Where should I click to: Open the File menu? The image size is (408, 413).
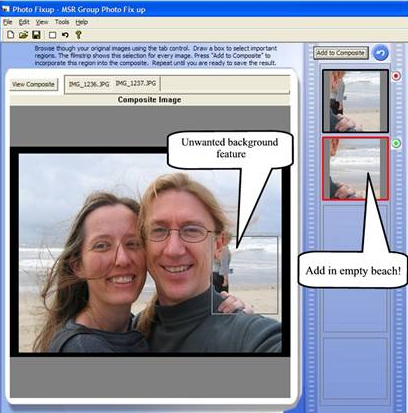click(7, 22)
